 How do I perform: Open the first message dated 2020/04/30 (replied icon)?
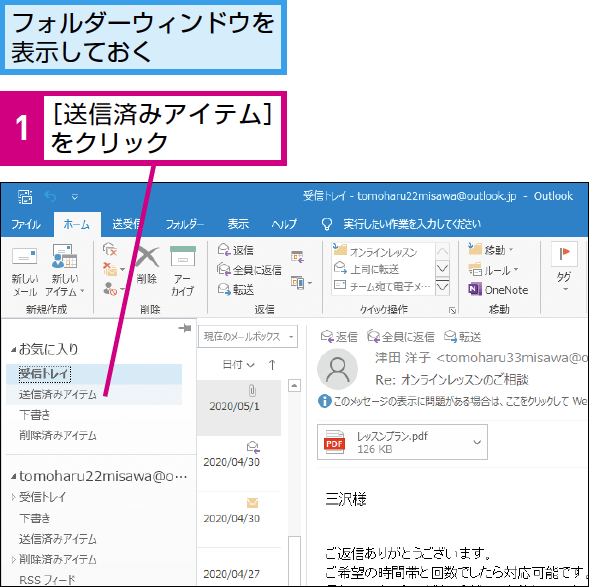click(x=239, y=463)
